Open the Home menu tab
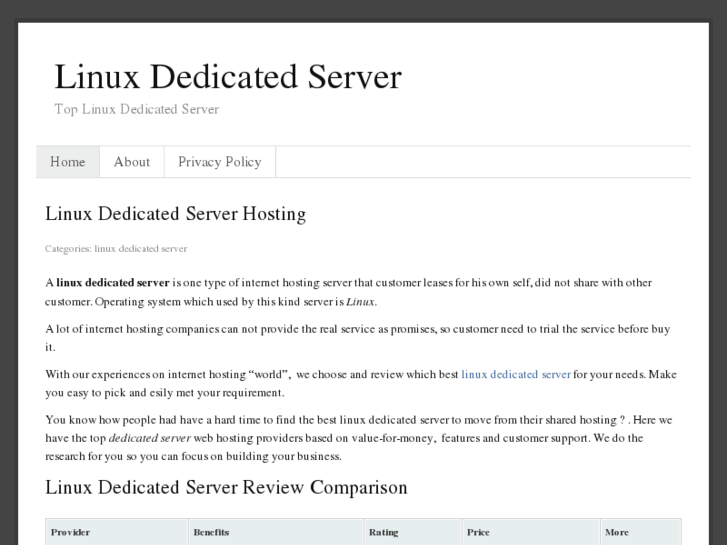 point(68,162)
